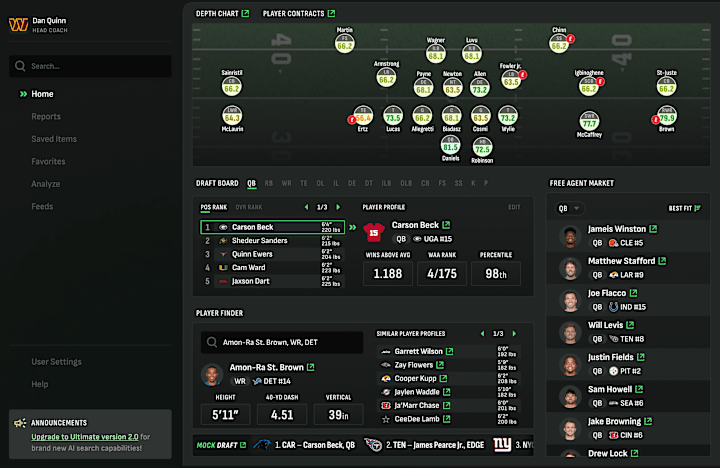Open Sam Howell's external link icon
720x468 pixels.
[639, 389]
